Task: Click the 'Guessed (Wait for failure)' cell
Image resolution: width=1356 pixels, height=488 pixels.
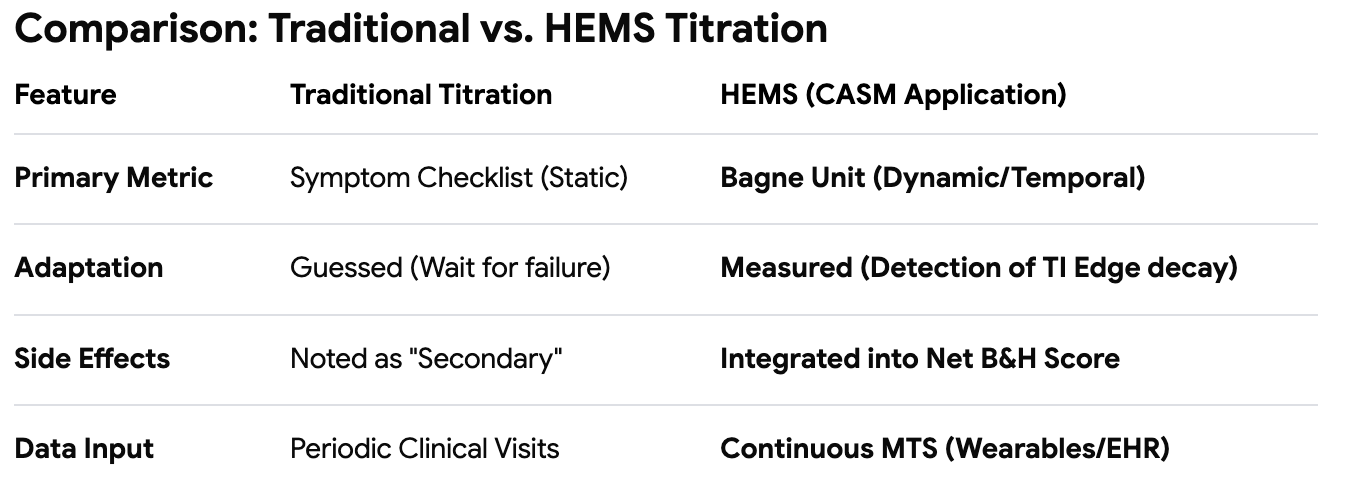Action: click(450, 268)
